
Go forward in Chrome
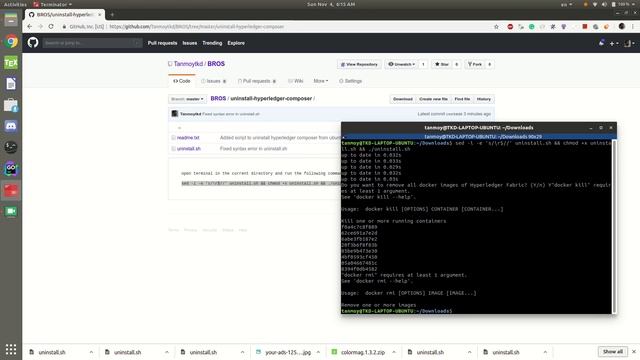coord(40,27)
